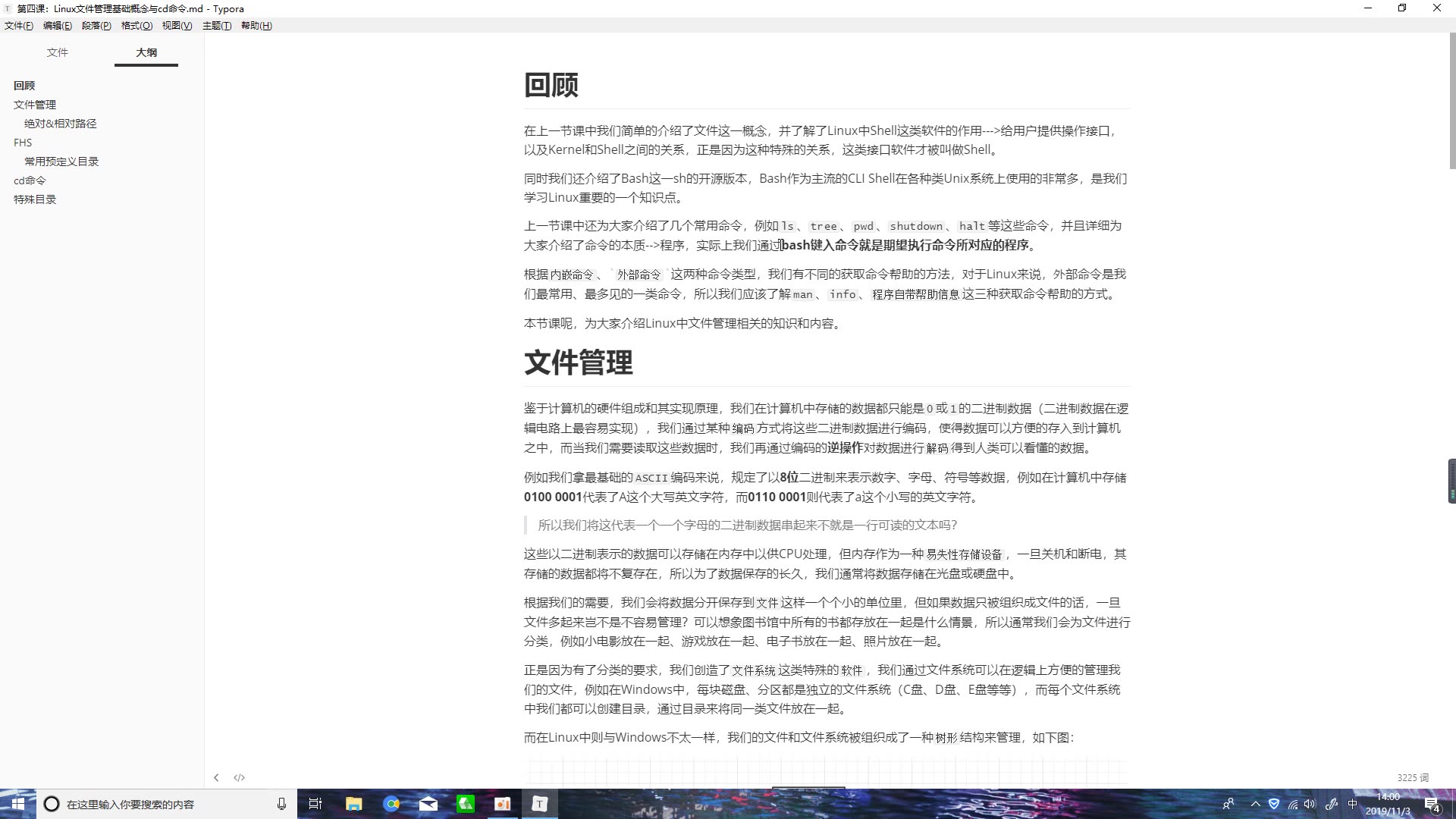This screenshot has height=819, width=1456.
Task: Open the orange taskbar app icon
Action: 502,804
